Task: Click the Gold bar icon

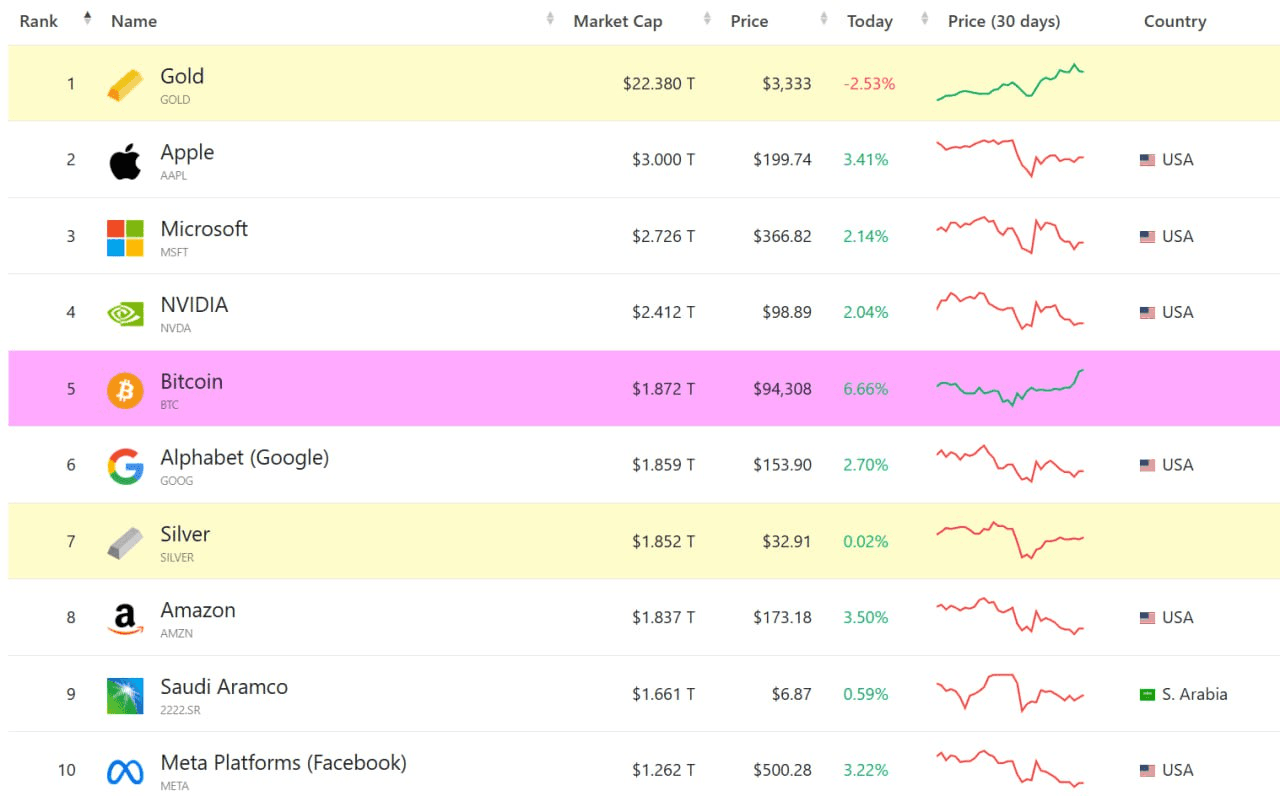Action: pos(125,85)
